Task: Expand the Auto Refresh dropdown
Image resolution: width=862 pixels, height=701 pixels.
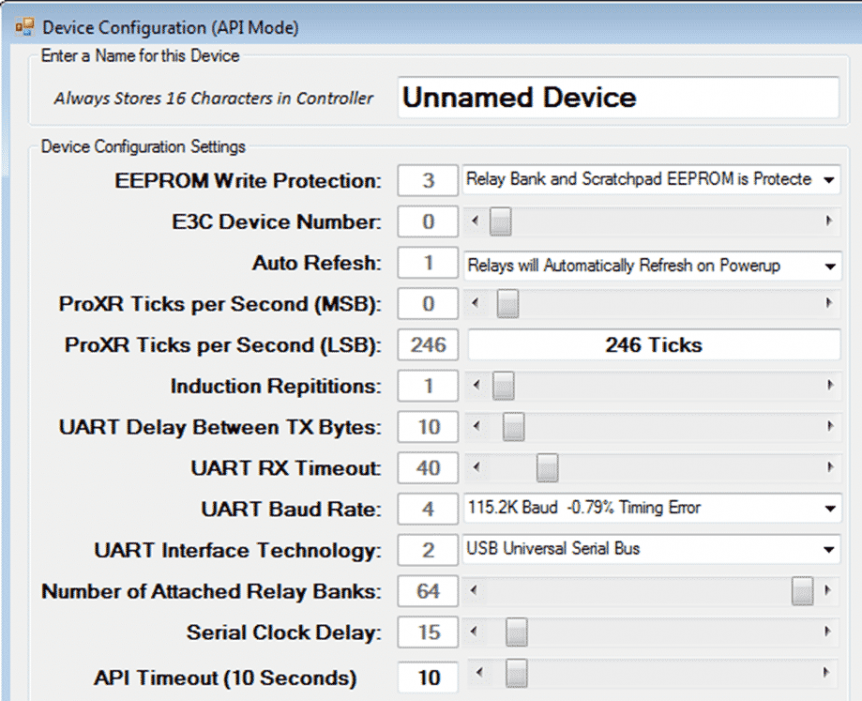Action: coord(828,266)
